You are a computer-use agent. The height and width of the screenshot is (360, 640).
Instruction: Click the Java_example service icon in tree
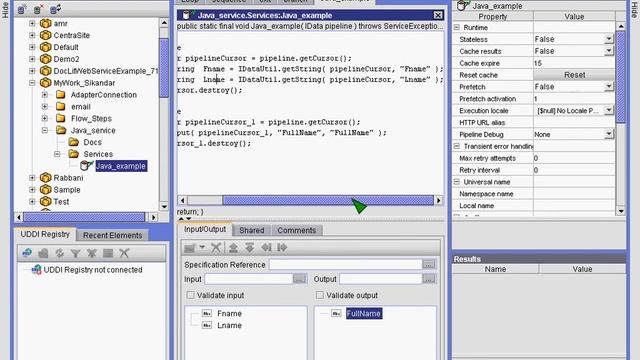tap(86, 165)
